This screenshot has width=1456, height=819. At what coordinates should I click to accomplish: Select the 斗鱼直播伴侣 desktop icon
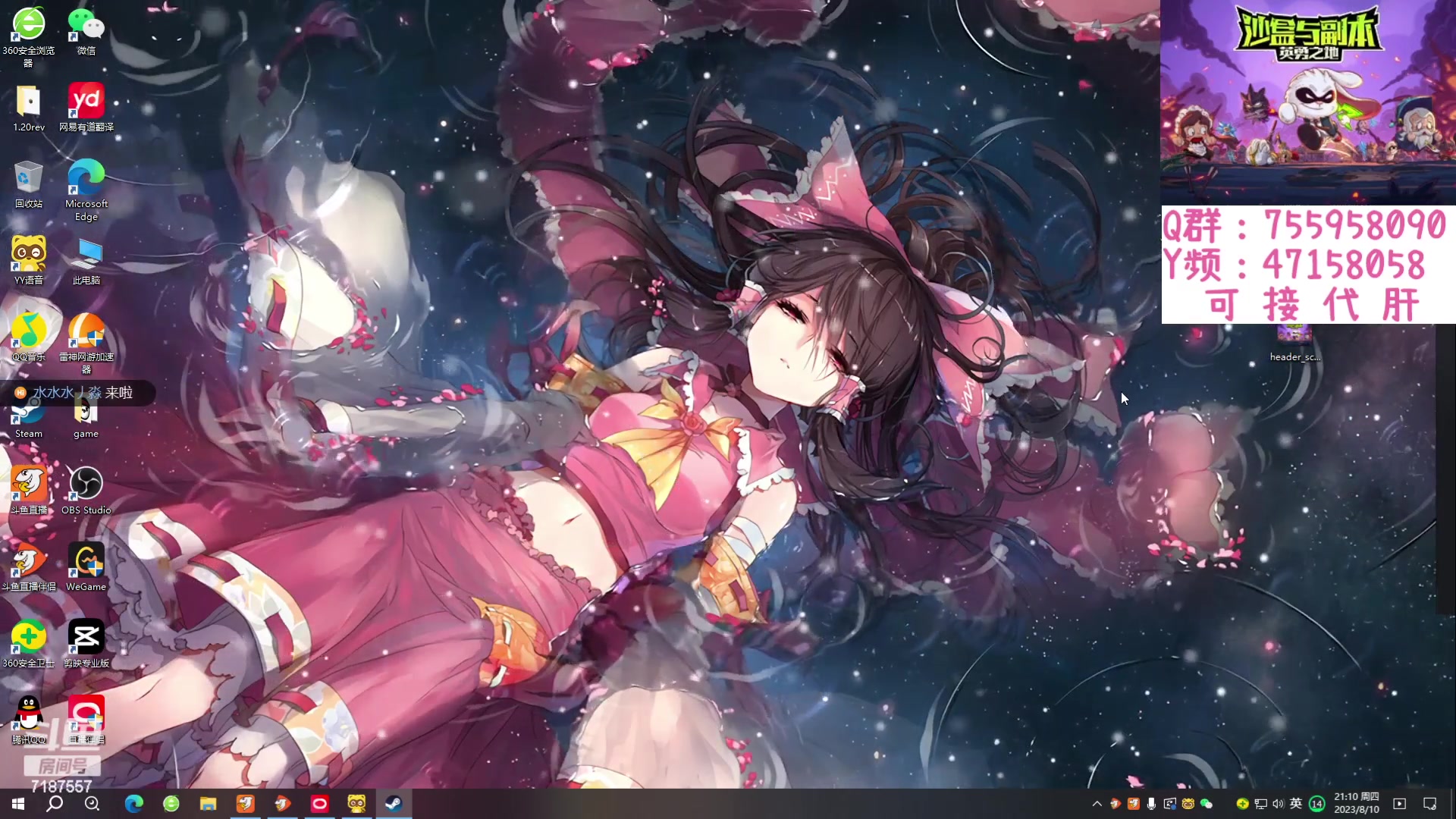pos(29,567)
